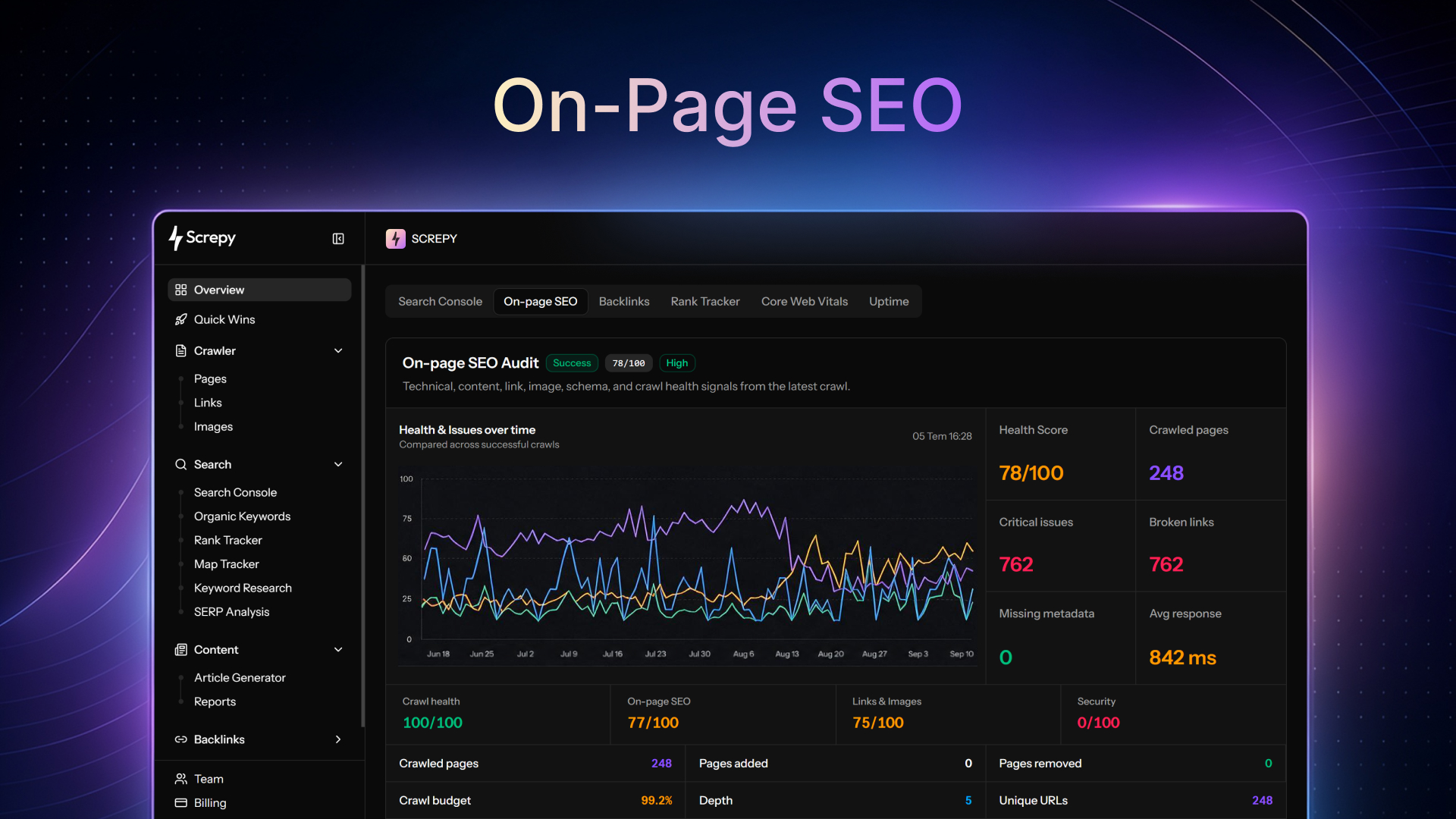1456x819 pixels.
Task: Open Pages under Crawler
Action: click(210, 378)
